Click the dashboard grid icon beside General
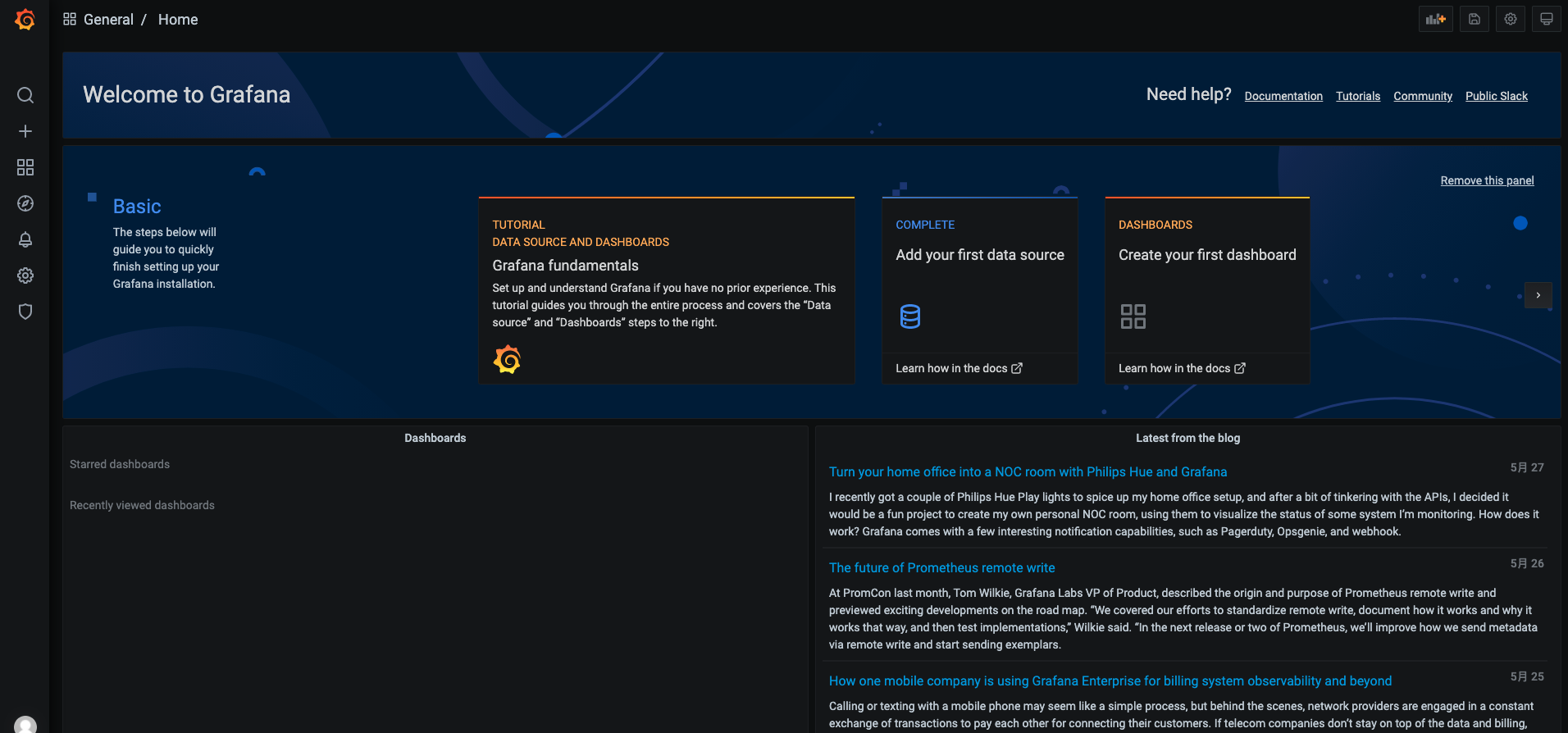1568x733 pixels. pyautogui.click(x=70, y=19)
